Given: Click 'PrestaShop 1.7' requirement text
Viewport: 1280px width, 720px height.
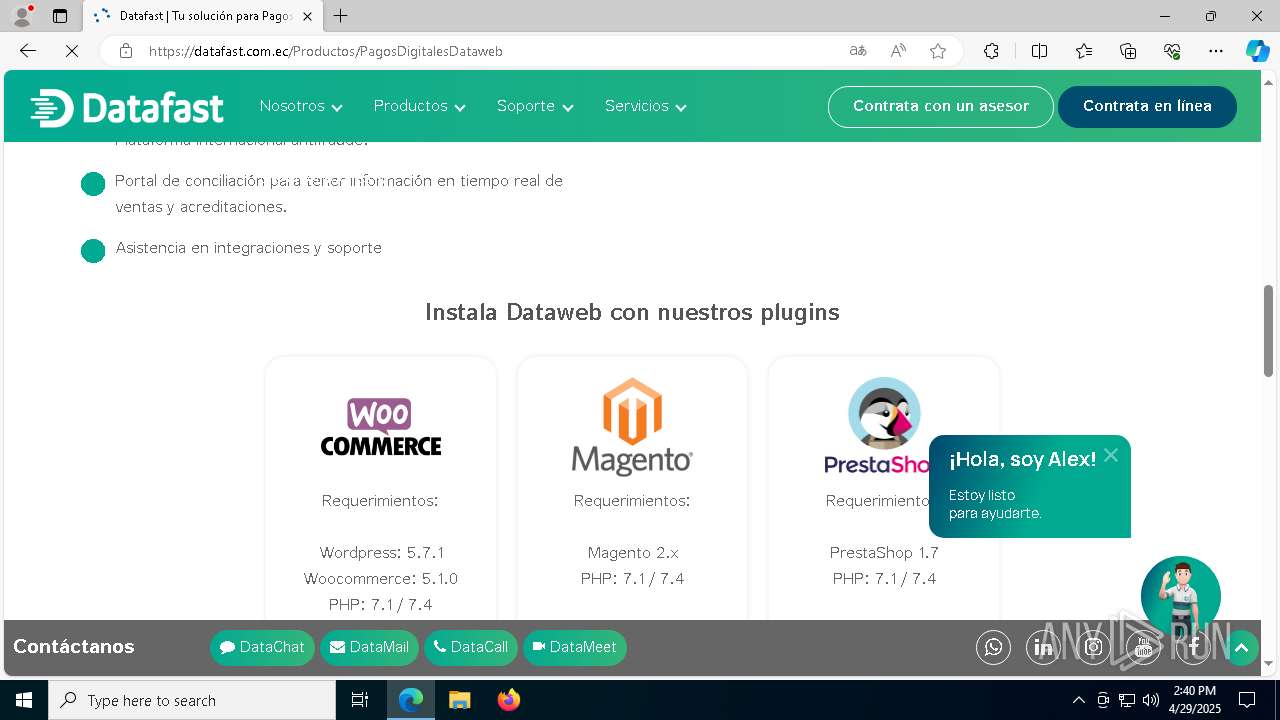Looking at the screenshot, I should click(884, 553).
